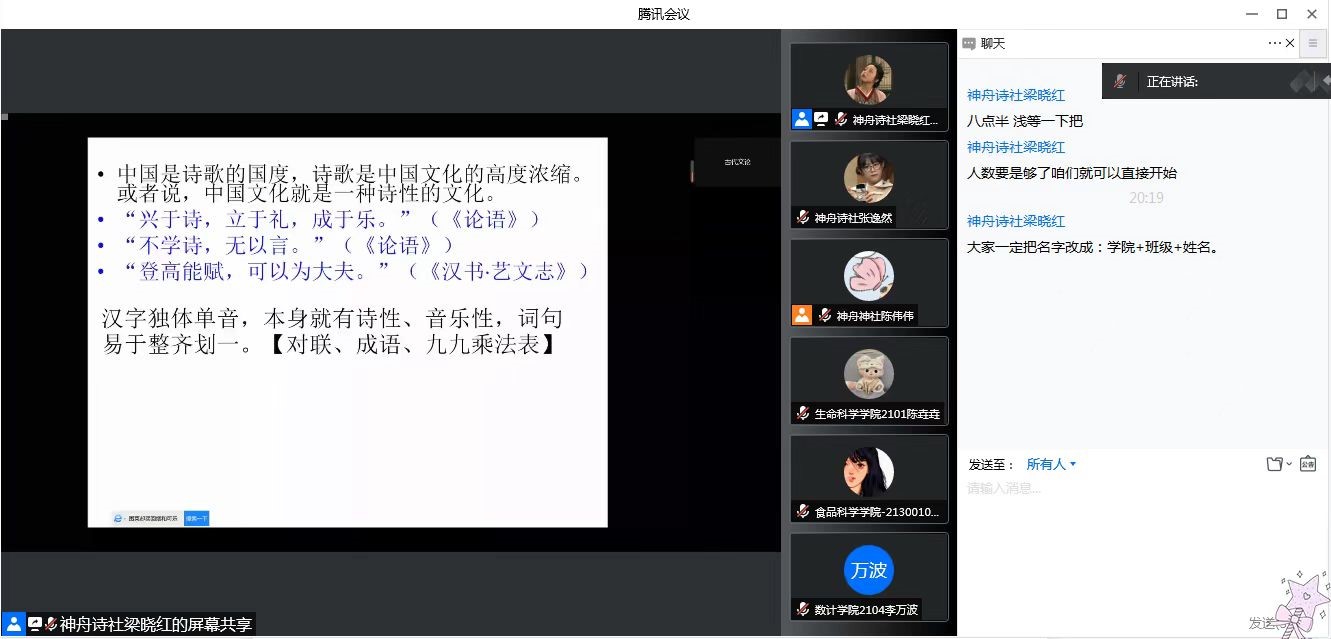The width and height of the screenshot is (1331, 639).
Task: Click the orange co-host badge on 陈伟伟's tile
Action: pos(801,315)
